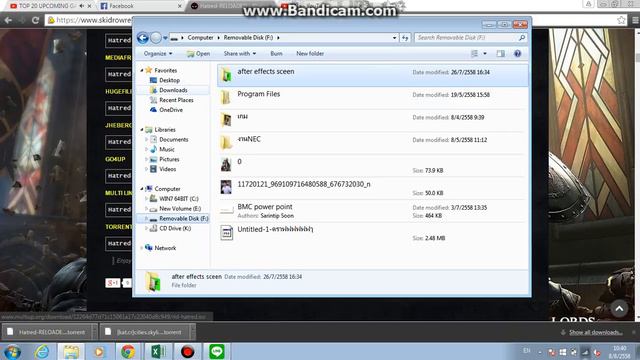Click the Google +1 button on webpage
This screenshot has width=640, height=360.
coord(113,282)
